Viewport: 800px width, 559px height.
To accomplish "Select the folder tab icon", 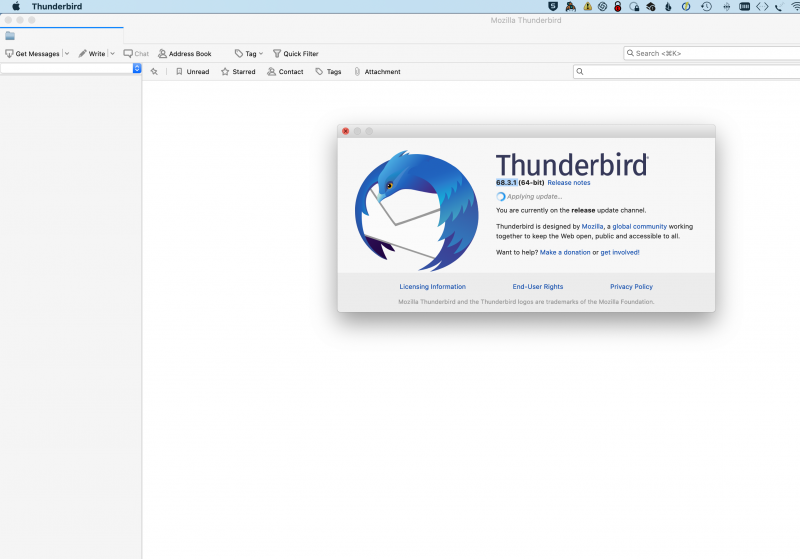I will click(10, 36).
